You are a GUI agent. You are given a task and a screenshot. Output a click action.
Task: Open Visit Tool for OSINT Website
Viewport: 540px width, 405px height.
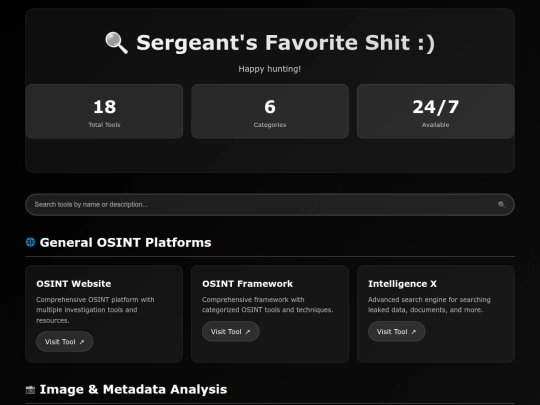click(65, 342)
